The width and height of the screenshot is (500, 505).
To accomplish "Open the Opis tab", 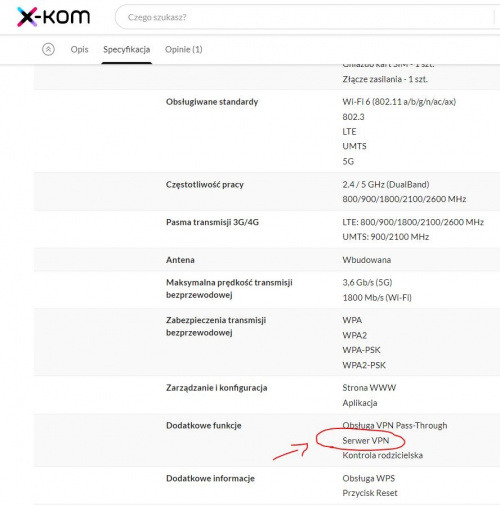I will pyautogui.click(x=79, y=49).
